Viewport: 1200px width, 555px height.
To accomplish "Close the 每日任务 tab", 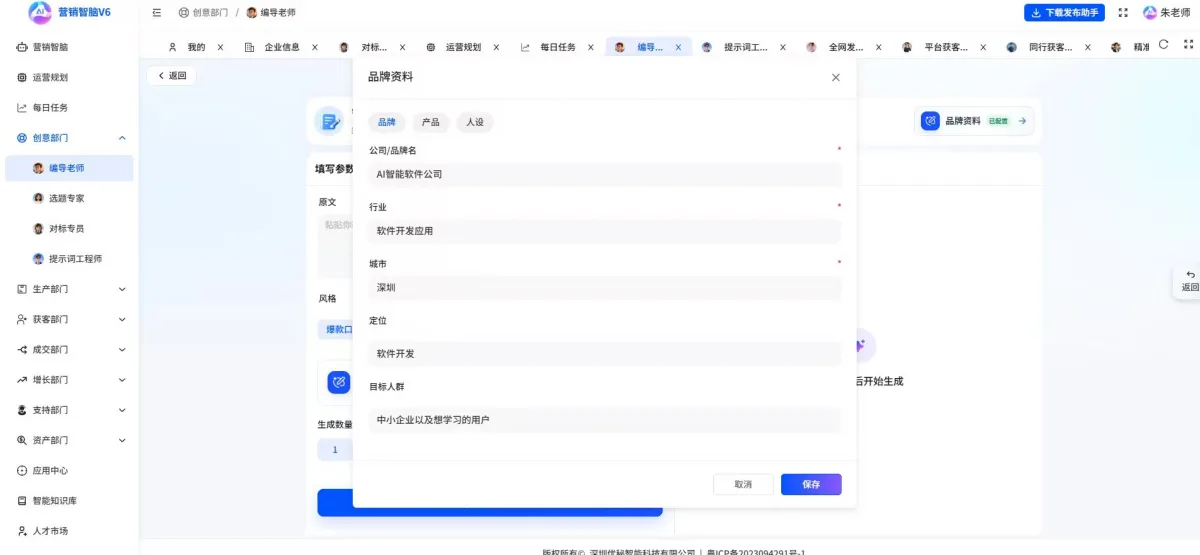I will click(591, 47).
